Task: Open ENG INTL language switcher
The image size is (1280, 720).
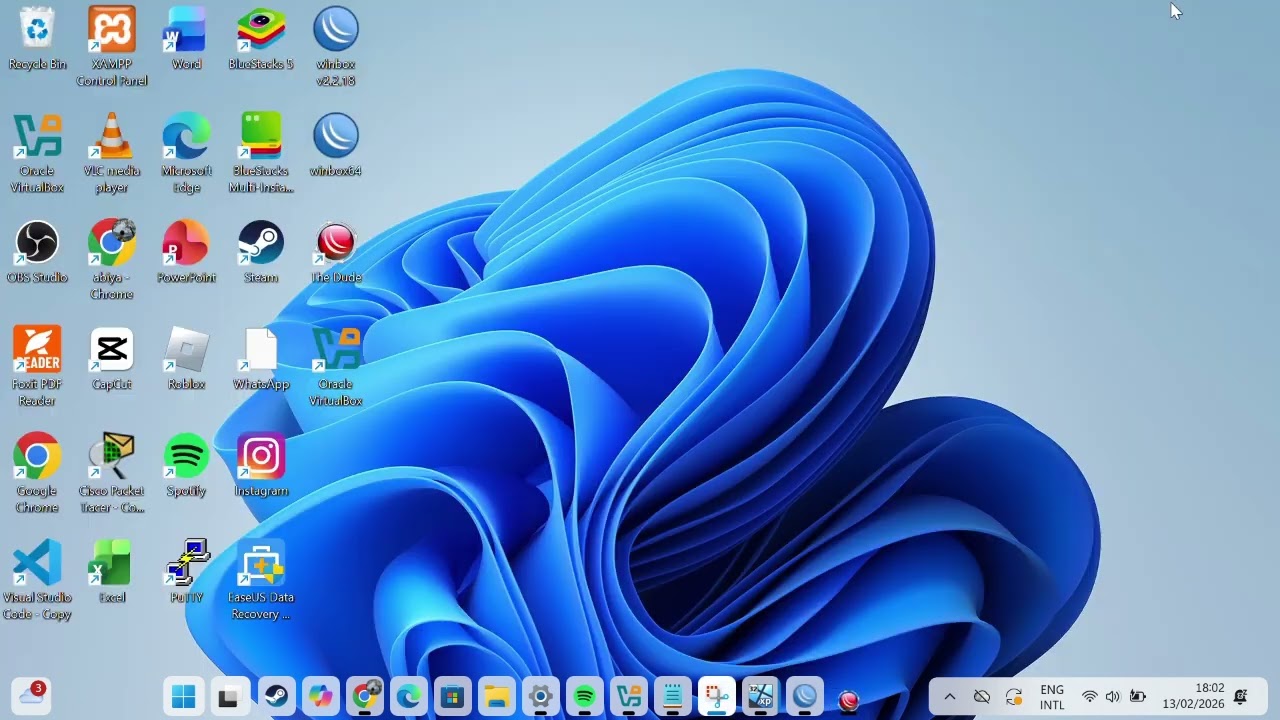Action: (1052, 697)
